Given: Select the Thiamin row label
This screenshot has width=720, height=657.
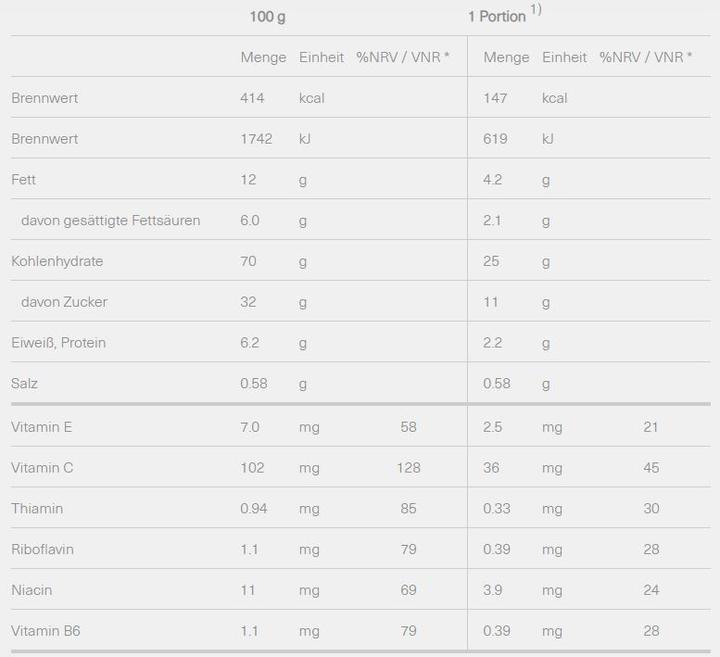Looking at the screenshot, I should pyautogui.click(x=37, y=509).
